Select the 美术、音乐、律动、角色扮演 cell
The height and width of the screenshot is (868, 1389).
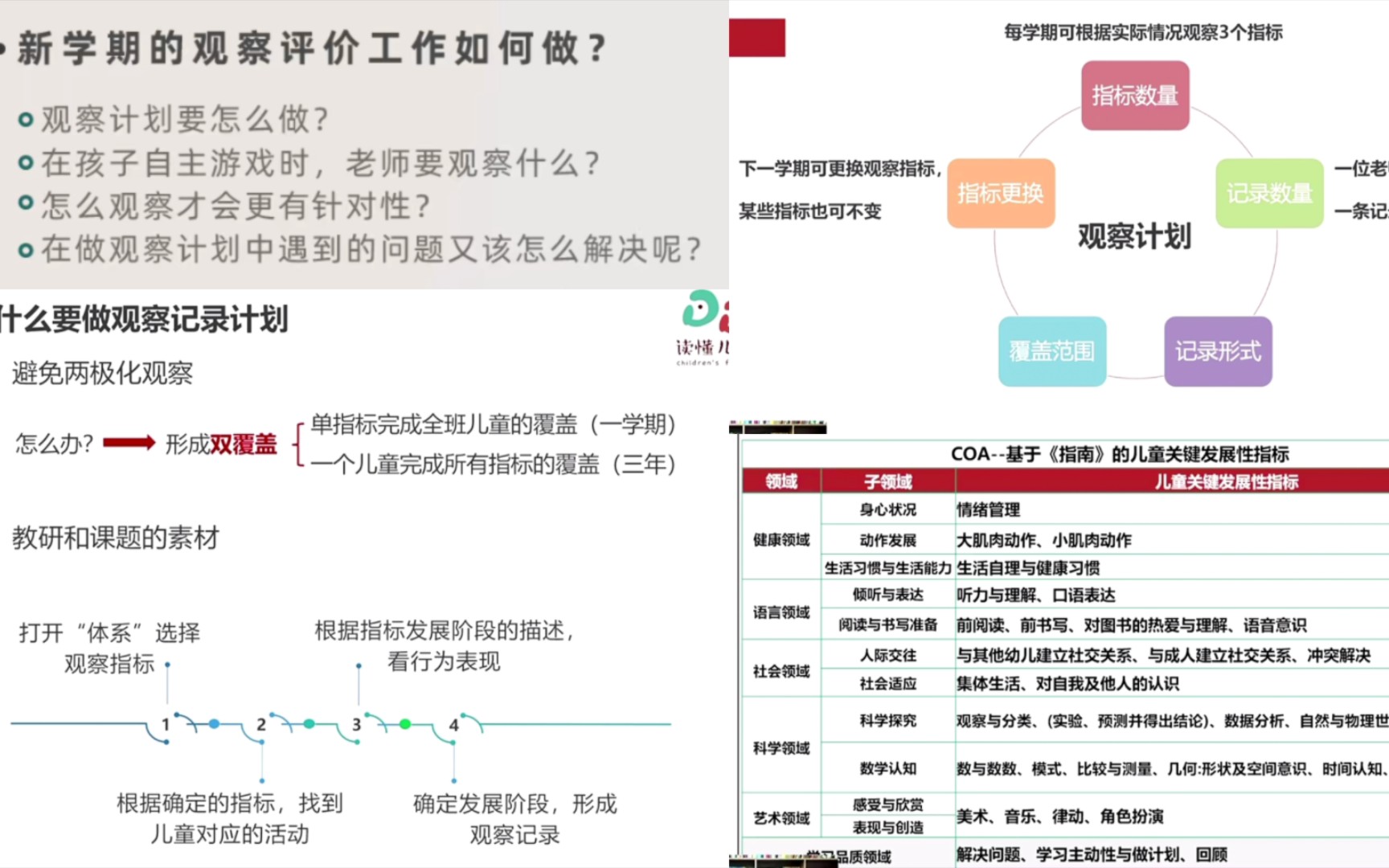point(1173,816)
